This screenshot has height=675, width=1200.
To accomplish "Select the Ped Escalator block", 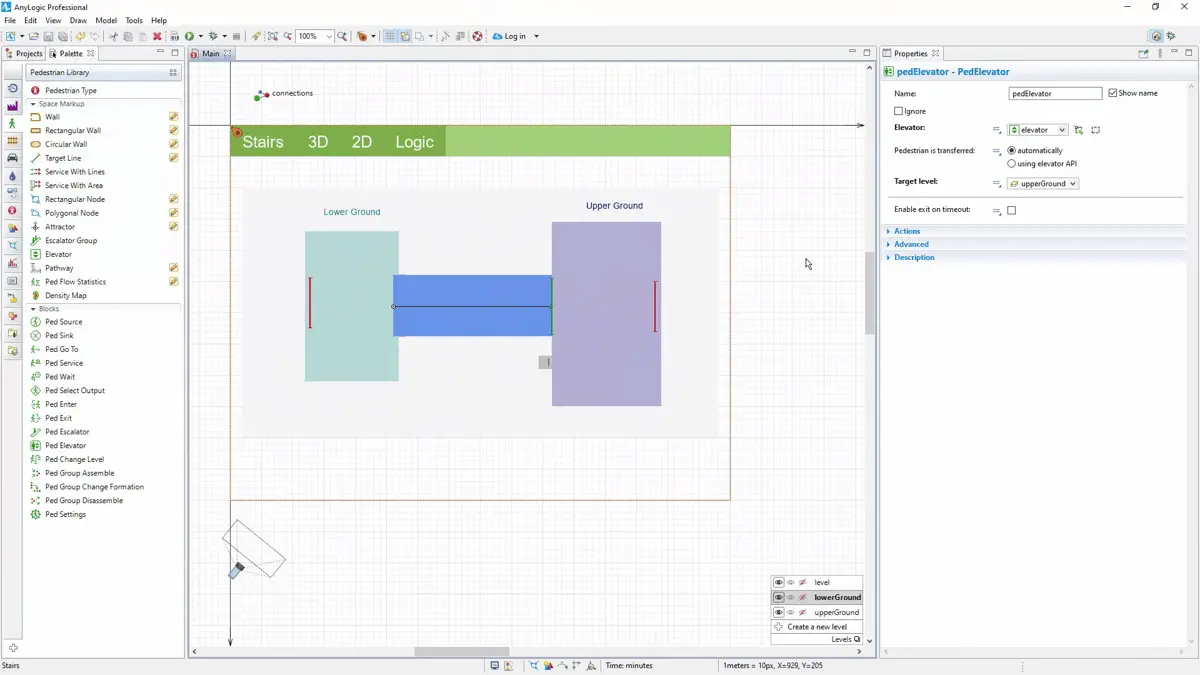I will click(67, 432).
